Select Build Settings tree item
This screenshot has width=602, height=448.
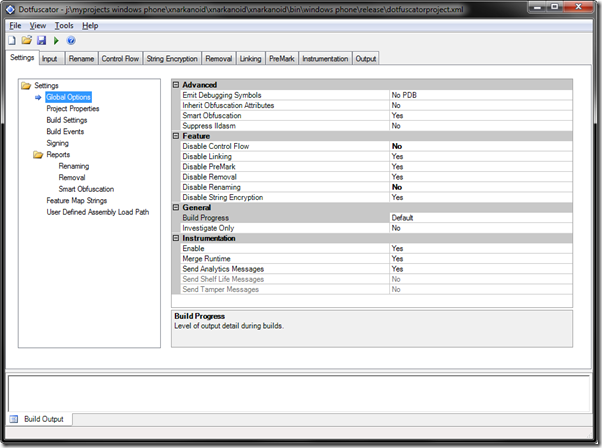click(67, 120)
